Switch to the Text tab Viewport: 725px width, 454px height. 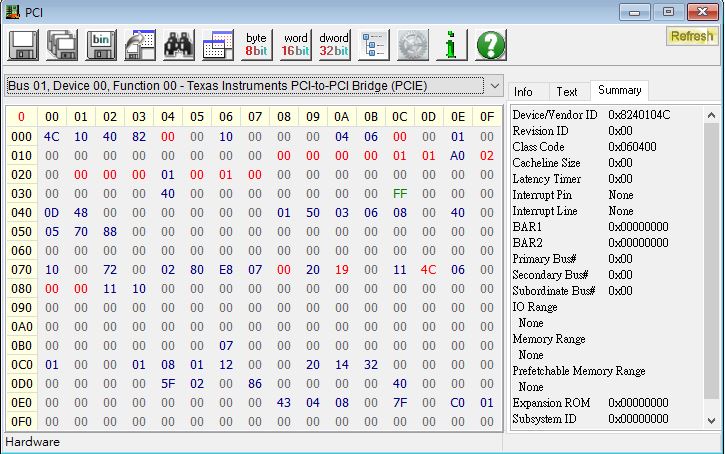567,92
